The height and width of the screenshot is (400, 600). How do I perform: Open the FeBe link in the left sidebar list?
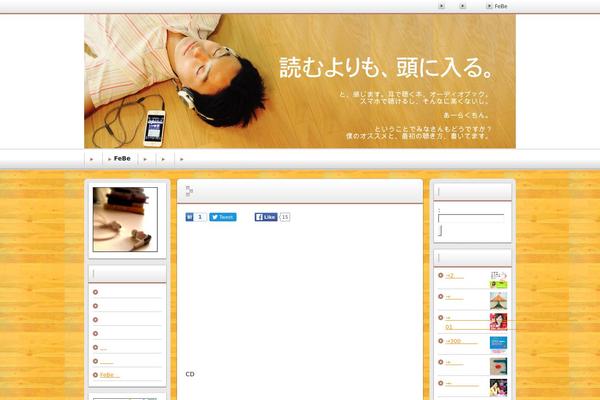pyautogui.click(x=109, y=375)
